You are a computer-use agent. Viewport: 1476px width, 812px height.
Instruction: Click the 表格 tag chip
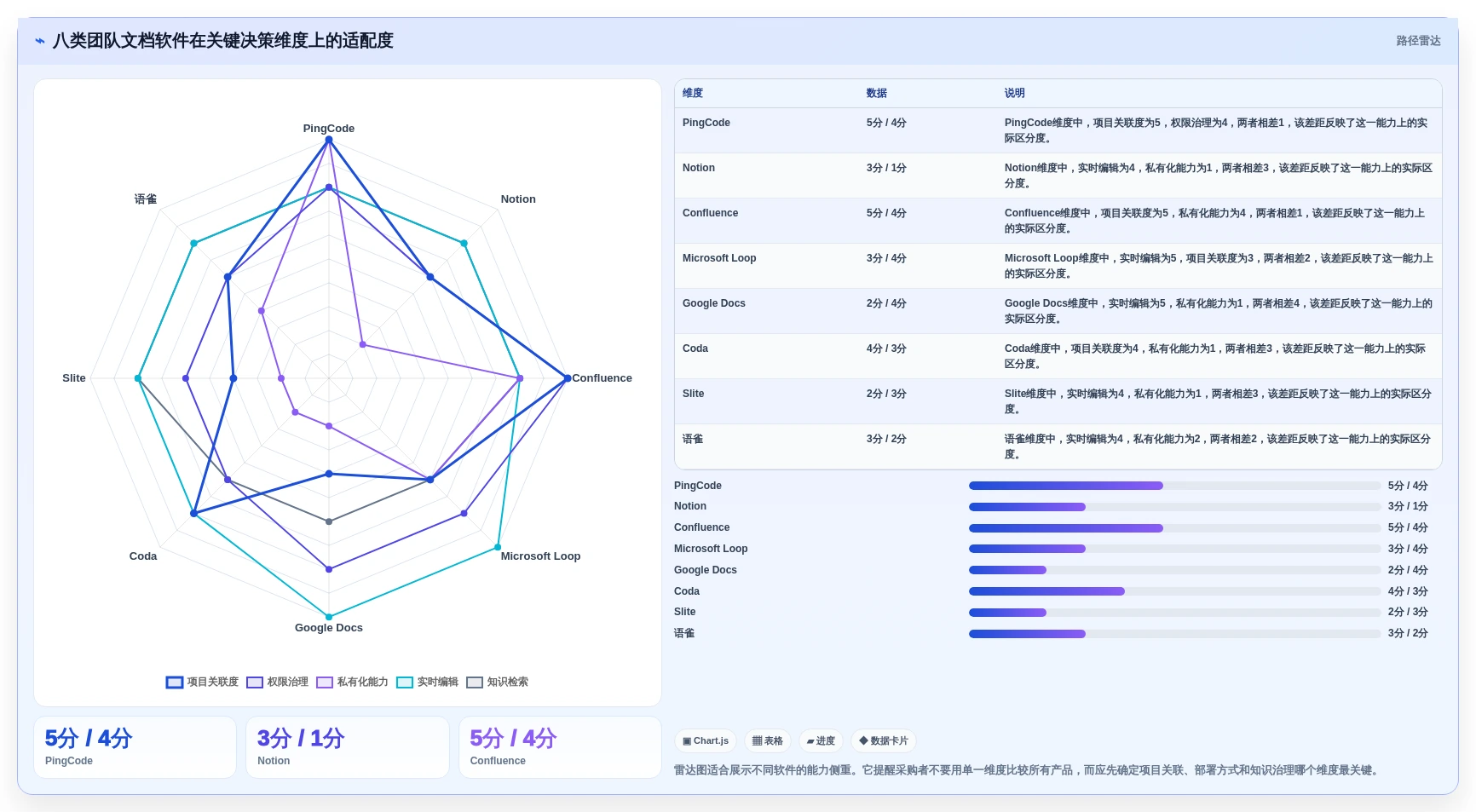[768, 741]
